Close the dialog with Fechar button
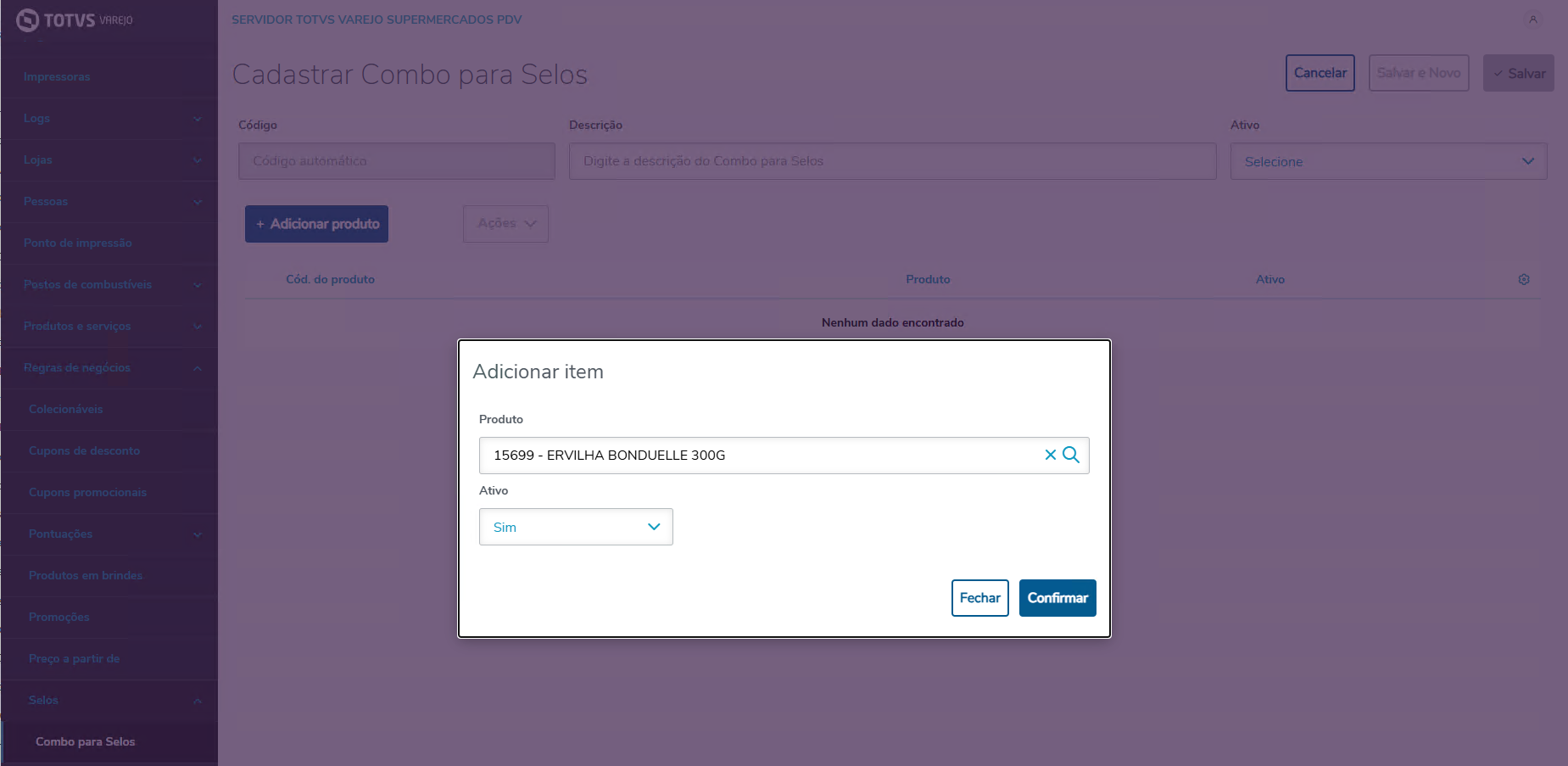Screen dimensions: 1568x766 [x=979, y=598]
